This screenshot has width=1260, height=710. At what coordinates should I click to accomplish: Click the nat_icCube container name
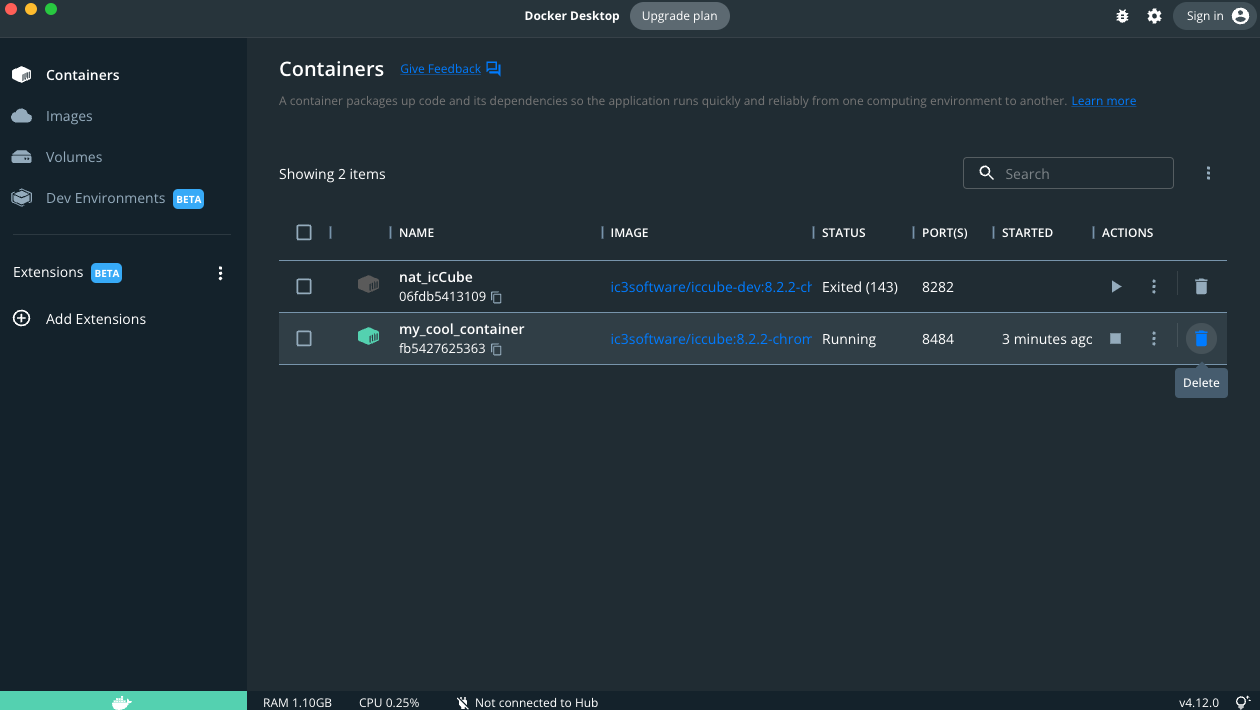click(435, 277)
